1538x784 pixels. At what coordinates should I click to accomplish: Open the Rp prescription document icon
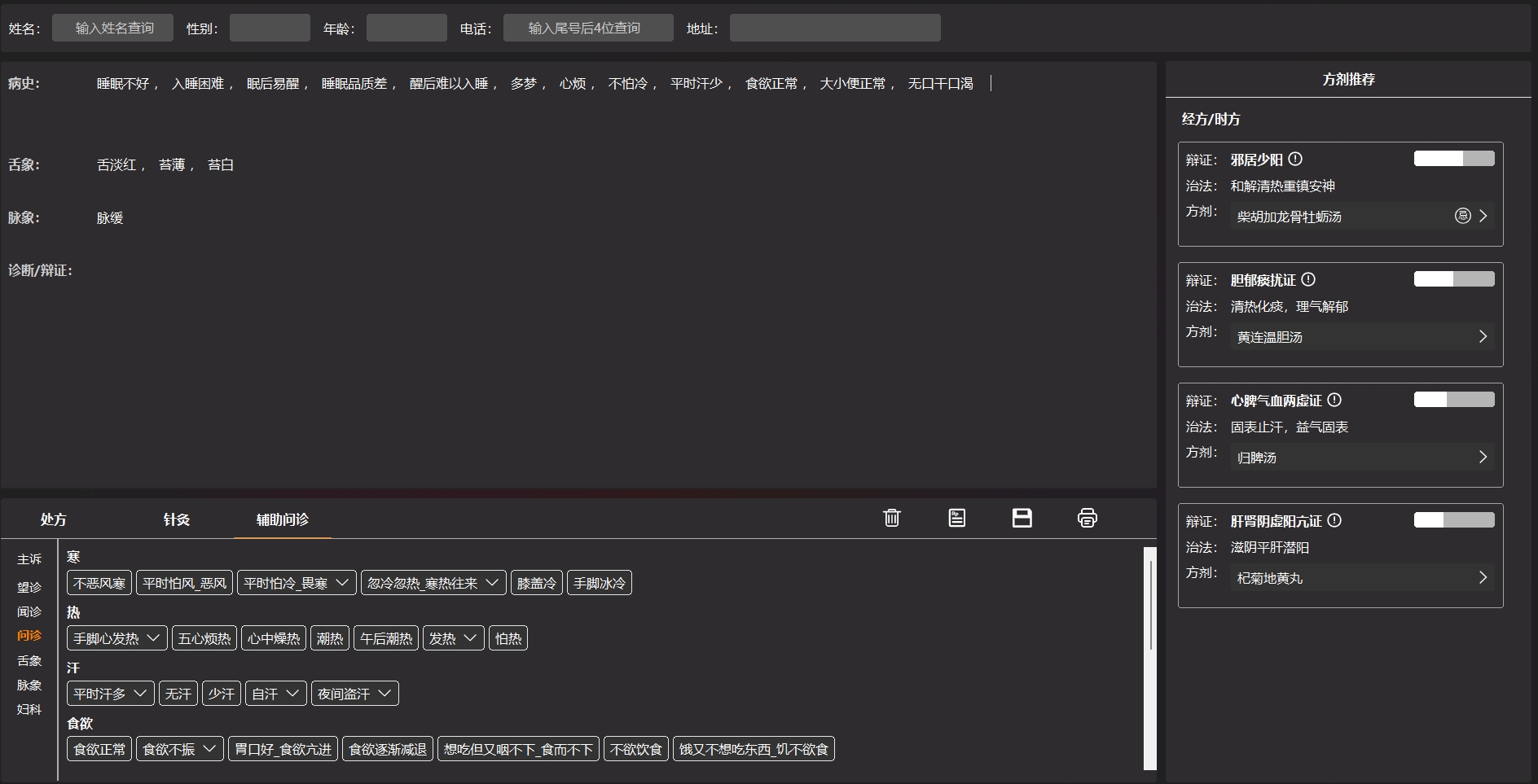956,518
